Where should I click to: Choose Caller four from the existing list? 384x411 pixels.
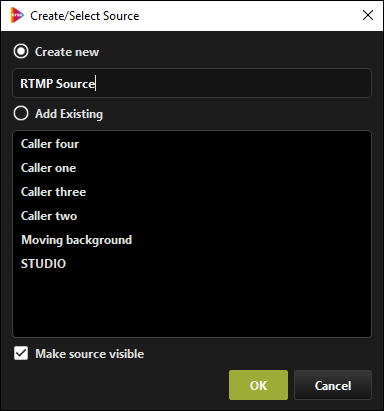[x=192, y=144]
